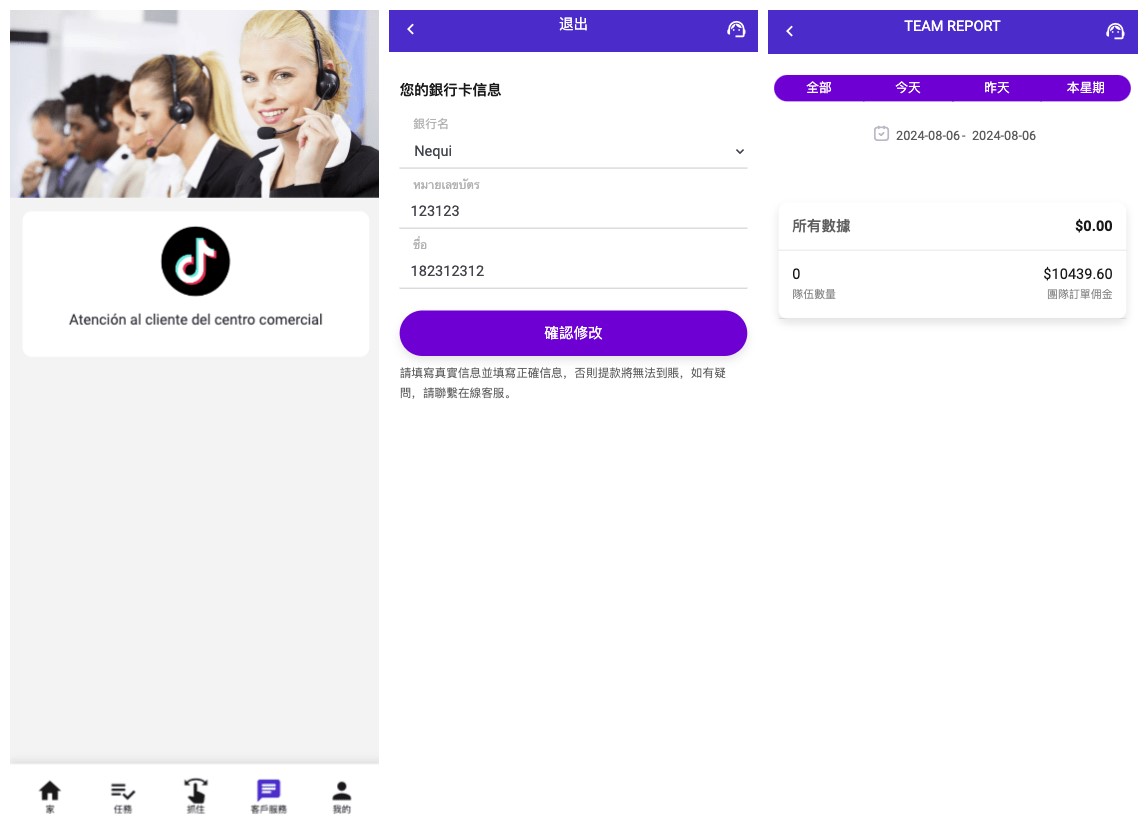Tap the Grab (抓住) hand icon
The height and width of the screenshot is (831, 1148).
[195, 792]
